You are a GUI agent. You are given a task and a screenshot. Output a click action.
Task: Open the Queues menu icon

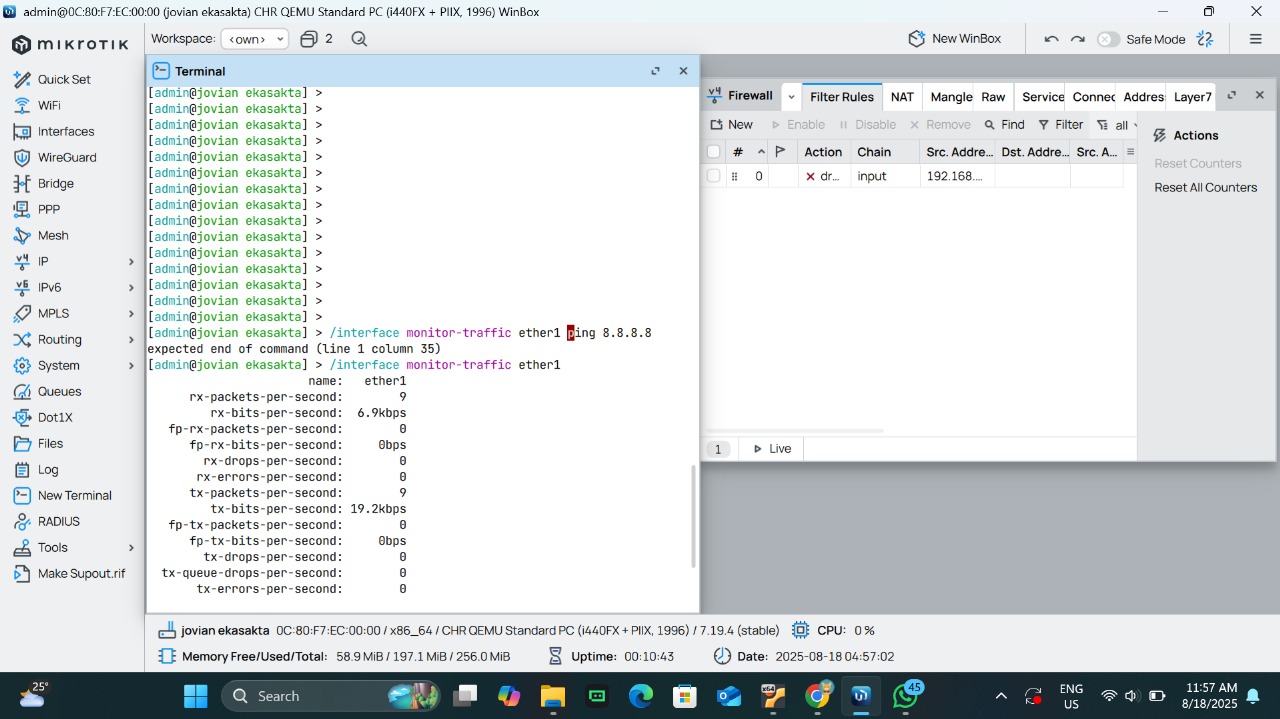pyautogui.click(x=22, y=391)
